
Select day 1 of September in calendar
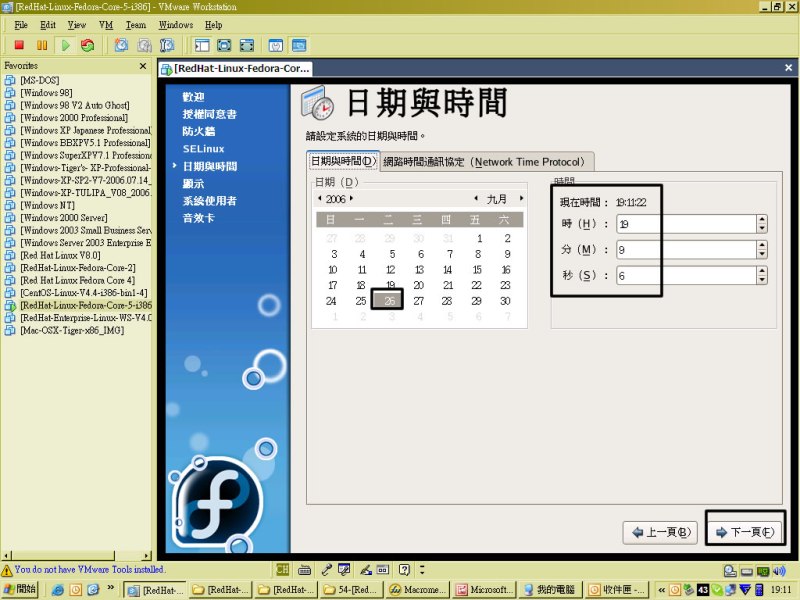click(x=480, y=238)
